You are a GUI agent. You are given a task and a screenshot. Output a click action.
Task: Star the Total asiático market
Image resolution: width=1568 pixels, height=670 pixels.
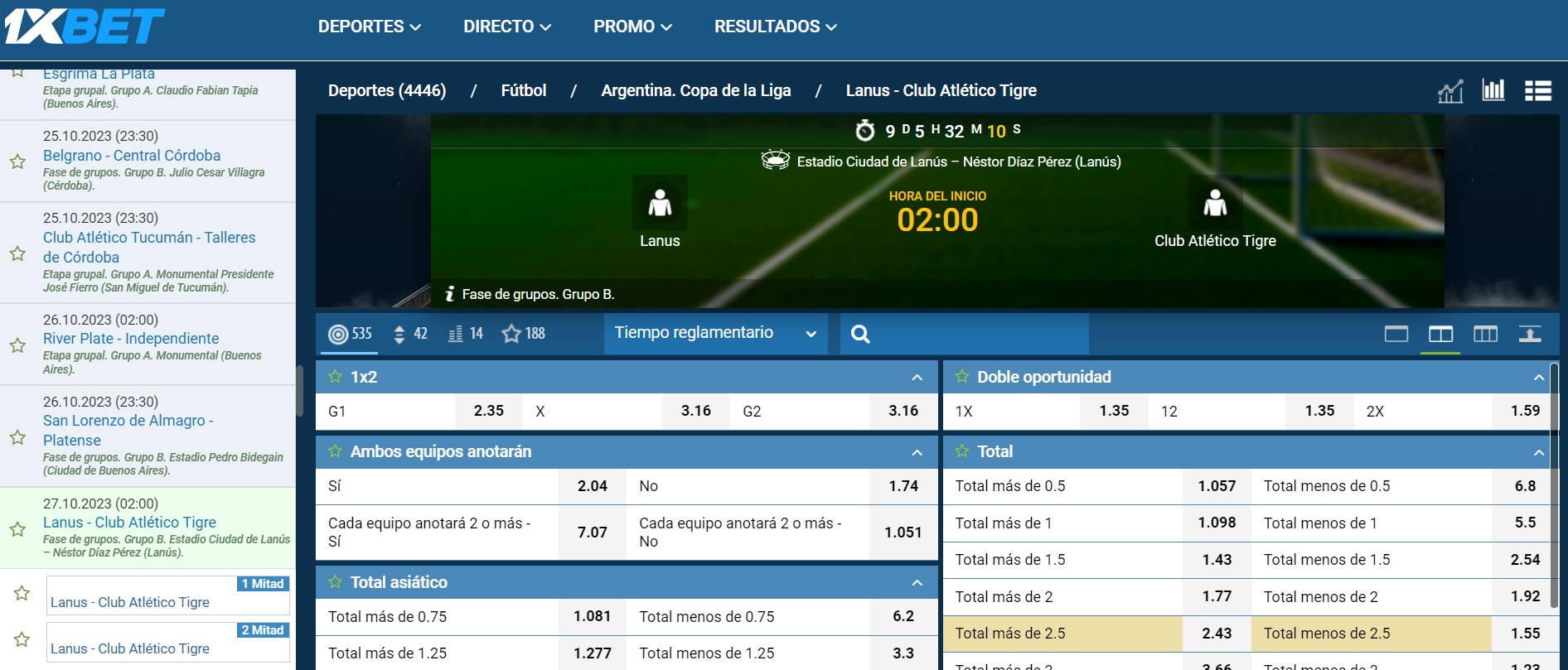tap(335, 582)
